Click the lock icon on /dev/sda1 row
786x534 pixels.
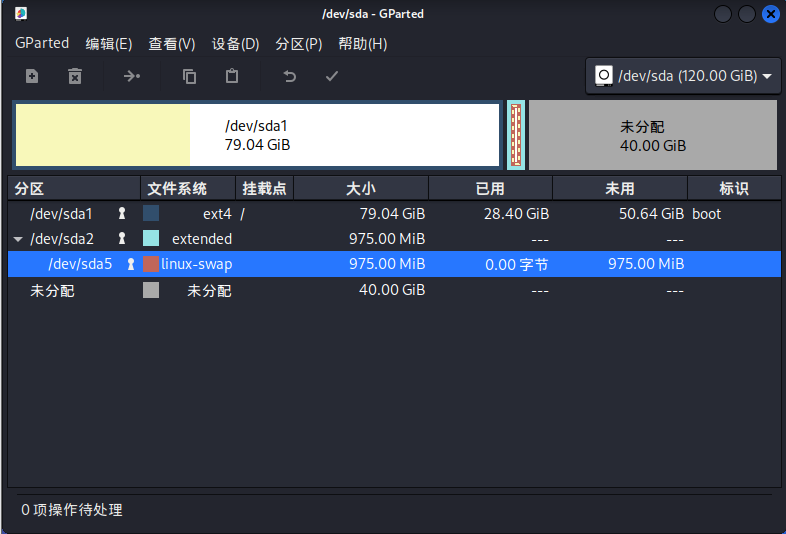click(x=121, y=214)
